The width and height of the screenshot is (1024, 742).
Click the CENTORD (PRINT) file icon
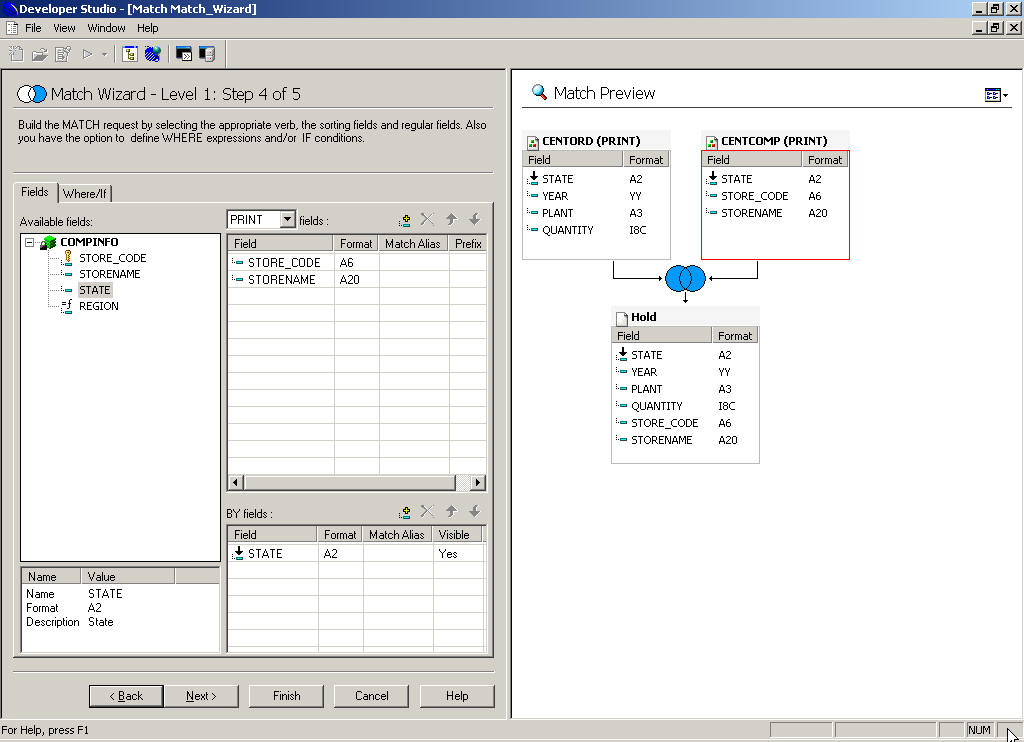coord(533,141)
